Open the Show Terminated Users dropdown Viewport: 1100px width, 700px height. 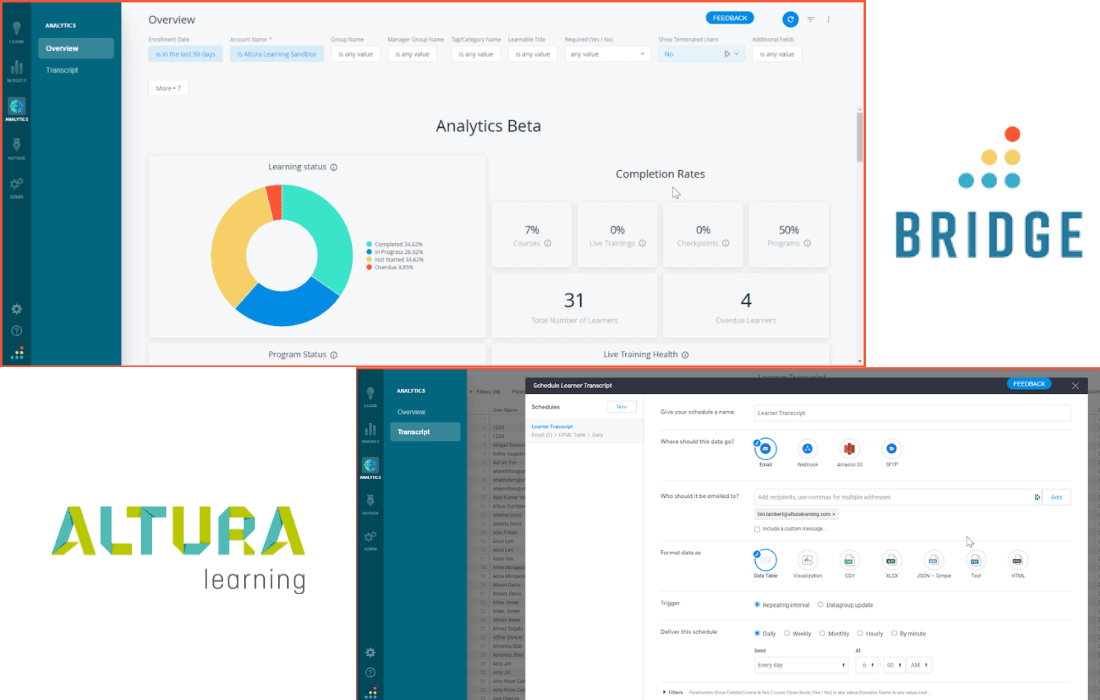[701, 54]
